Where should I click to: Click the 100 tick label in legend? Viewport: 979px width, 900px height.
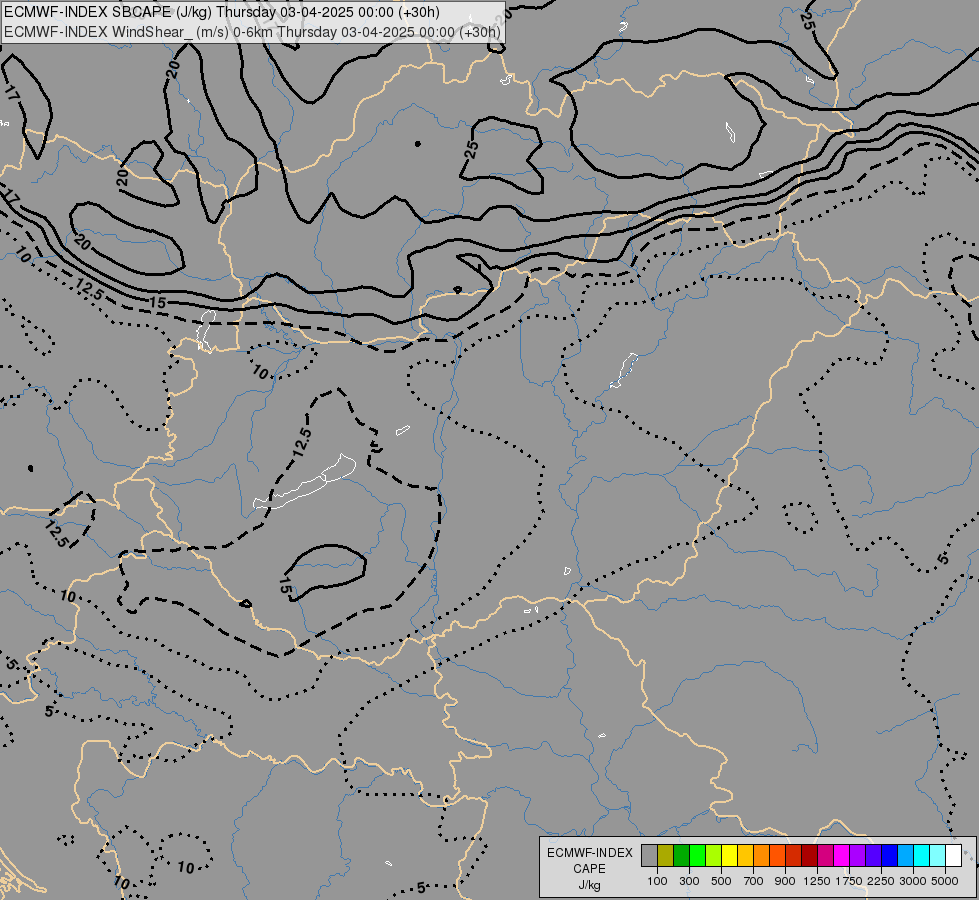click(657, 881)
